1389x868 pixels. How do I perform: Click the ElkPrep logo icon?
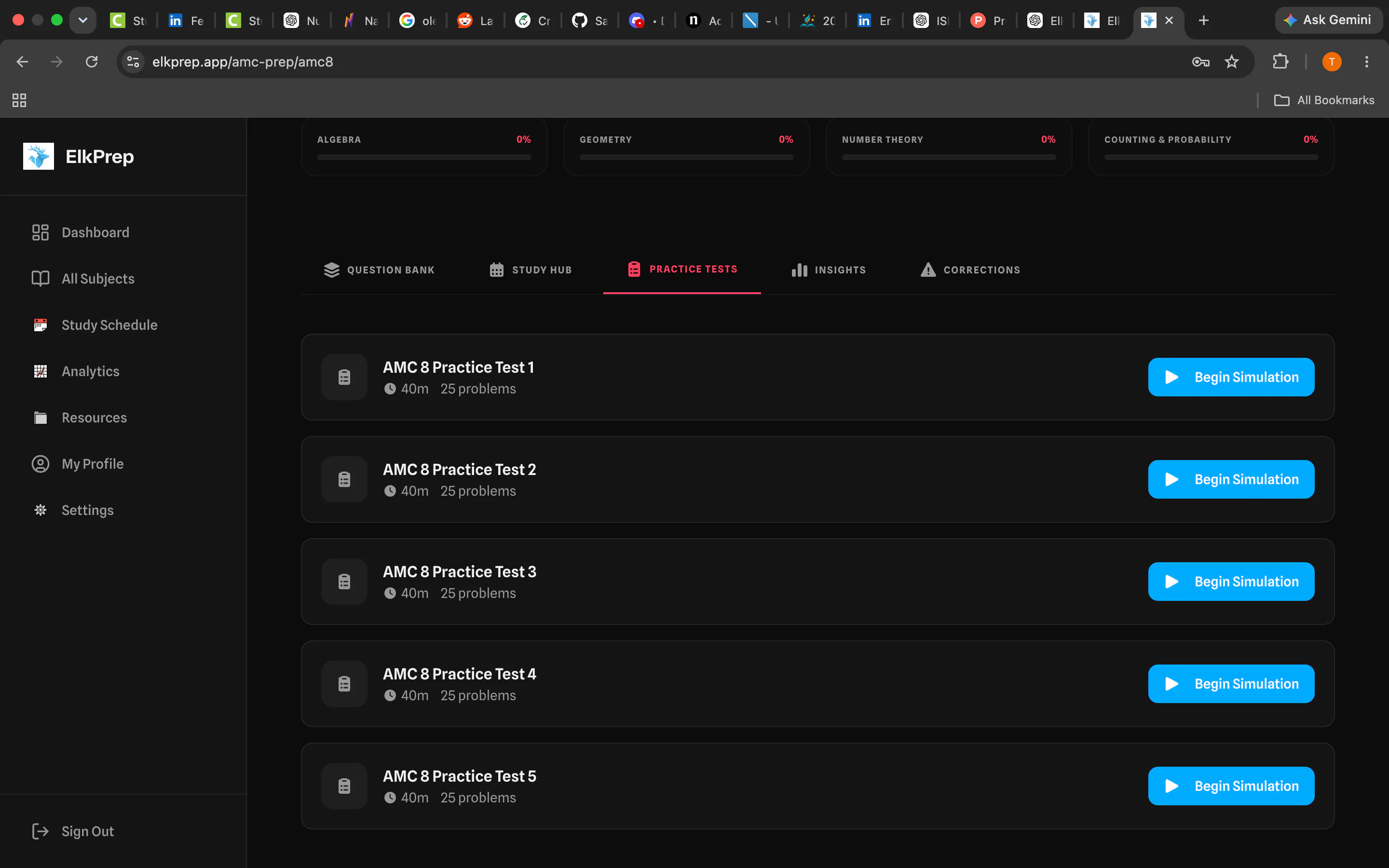[39, 156]
